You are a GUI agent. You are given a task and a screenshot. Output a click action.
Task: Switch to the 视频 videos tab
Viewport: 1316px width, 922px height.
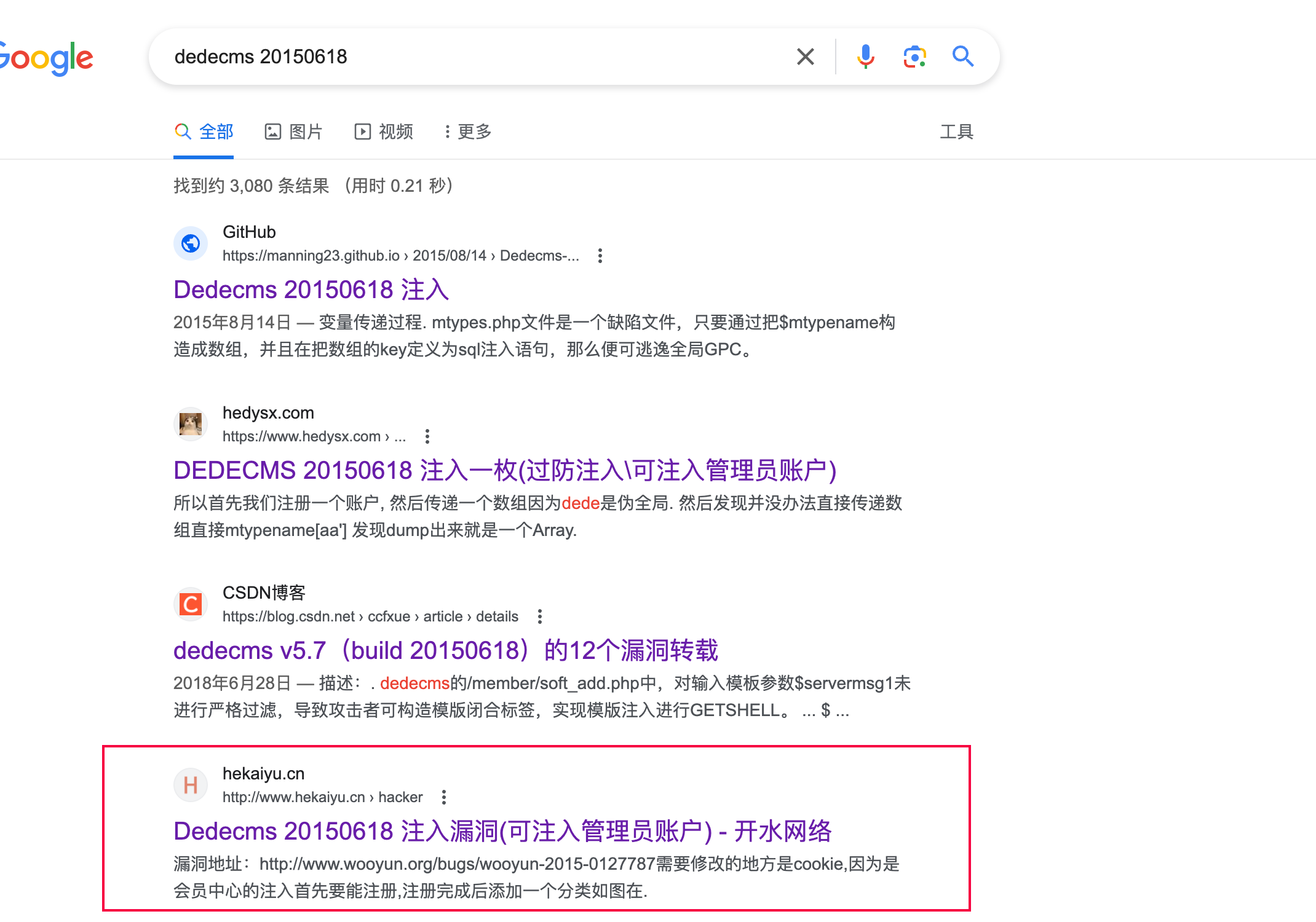384,132
